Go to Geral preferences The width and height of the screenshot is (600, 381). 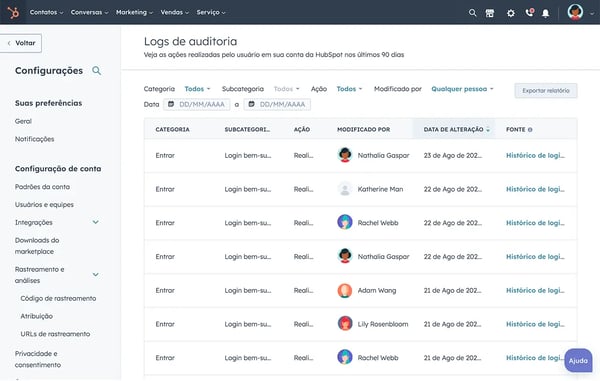coord(23,121)
